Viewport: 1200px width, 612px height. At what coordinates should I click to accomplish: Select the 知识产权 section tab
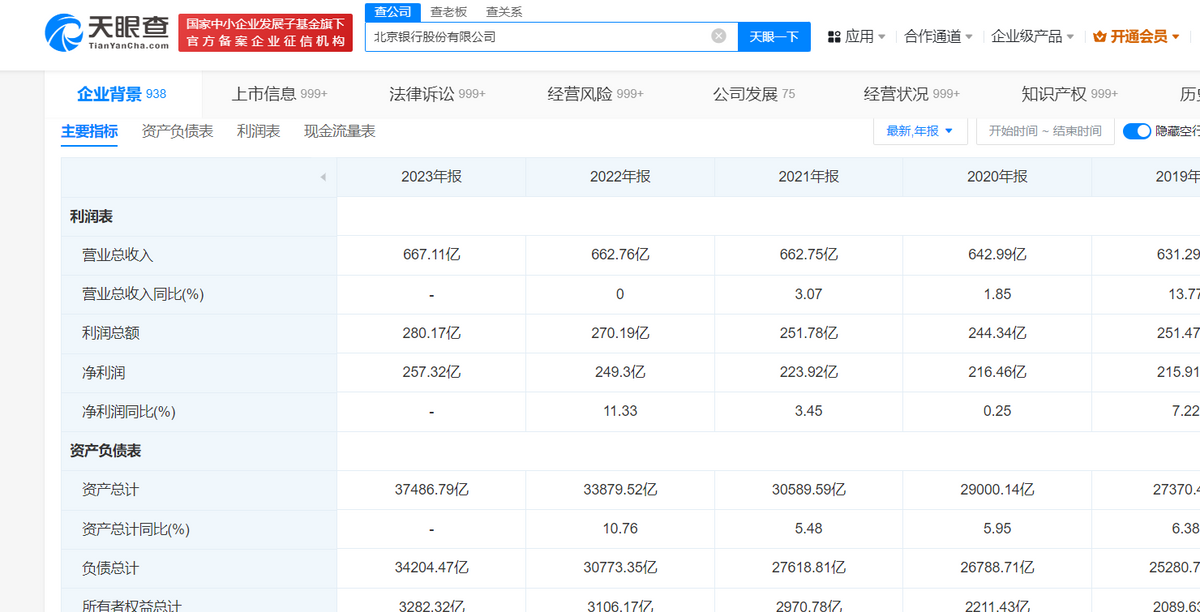click(1069, 94)
